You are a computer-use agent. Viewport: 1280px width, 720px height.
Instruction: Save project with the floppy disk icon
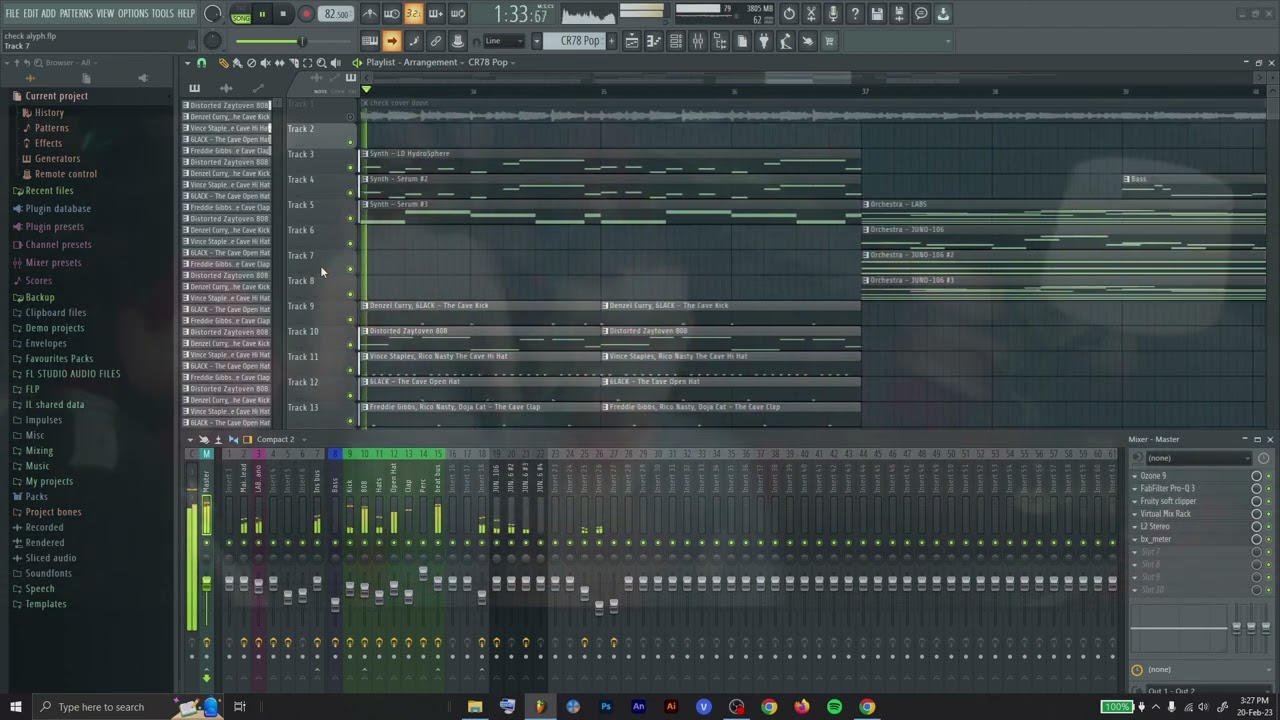click(877, 14)
